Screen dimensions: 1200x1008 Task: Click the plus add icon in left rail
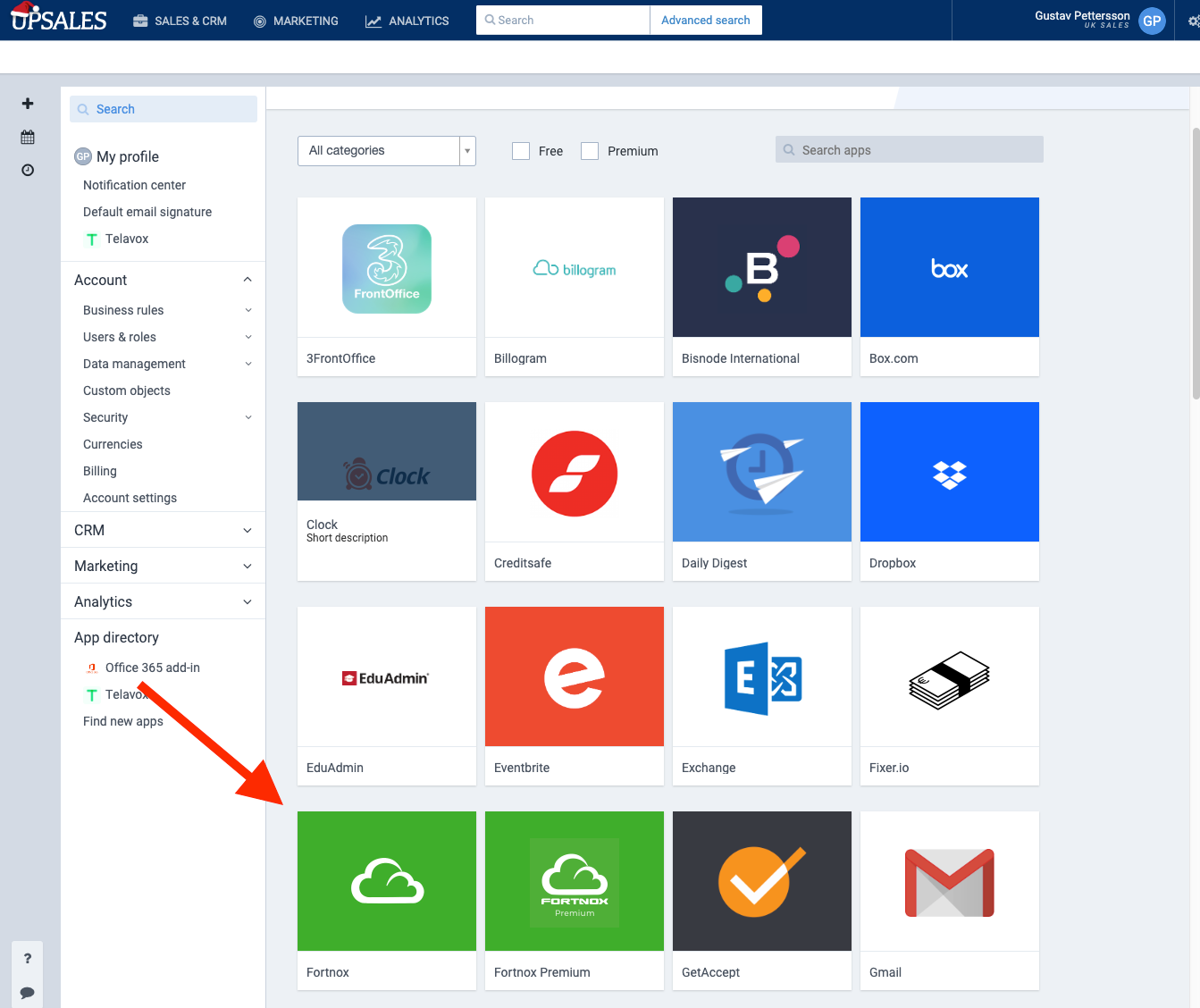click(x=28, y=104)
